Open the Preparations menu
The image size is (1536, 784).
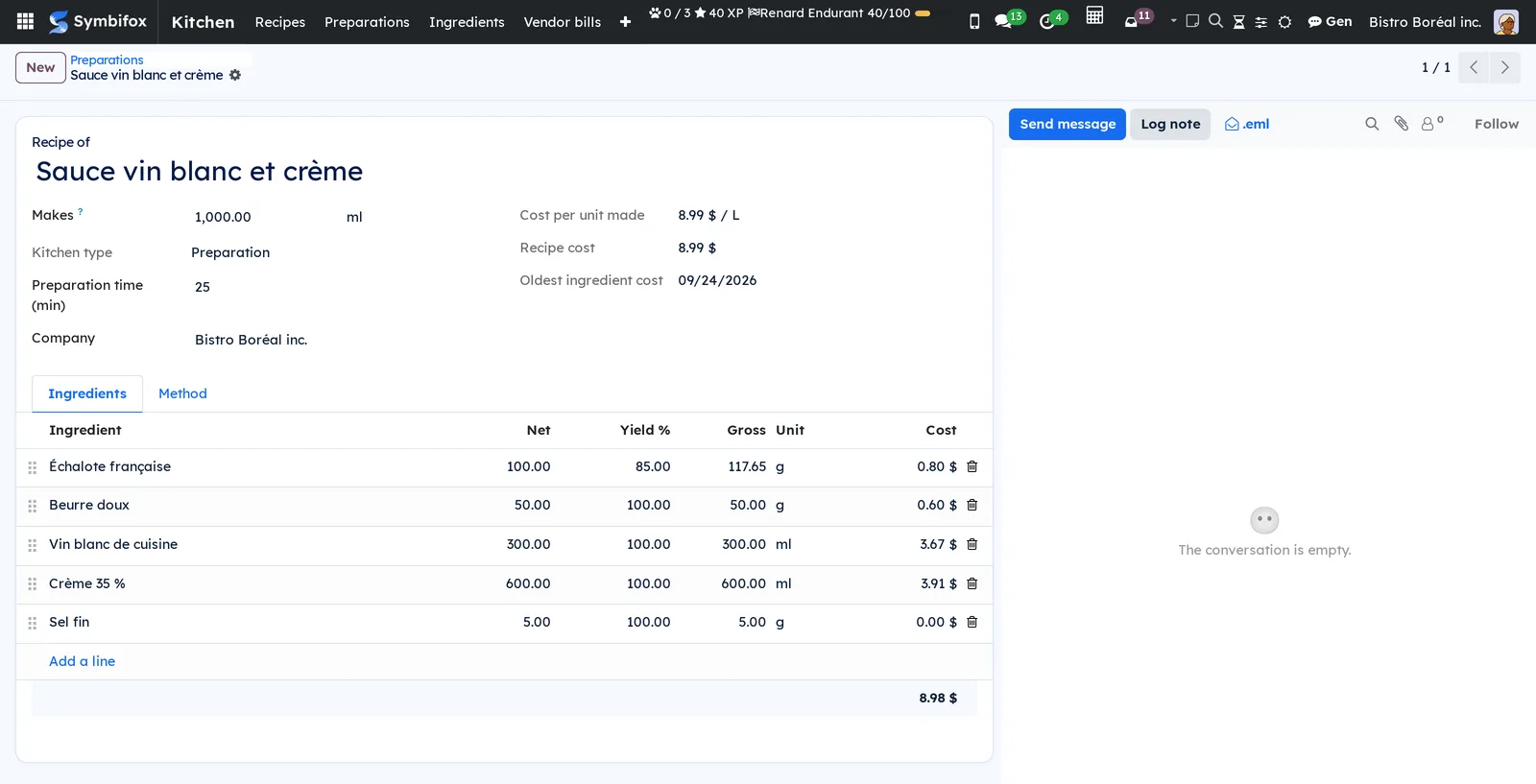[x=367, y=22]
